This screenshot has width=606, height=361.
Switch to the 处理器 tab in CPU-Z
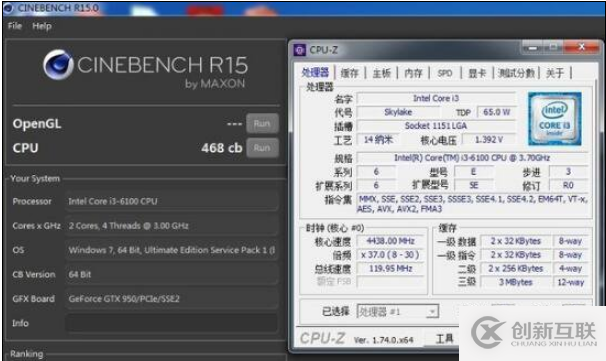(x=315, y=73)
